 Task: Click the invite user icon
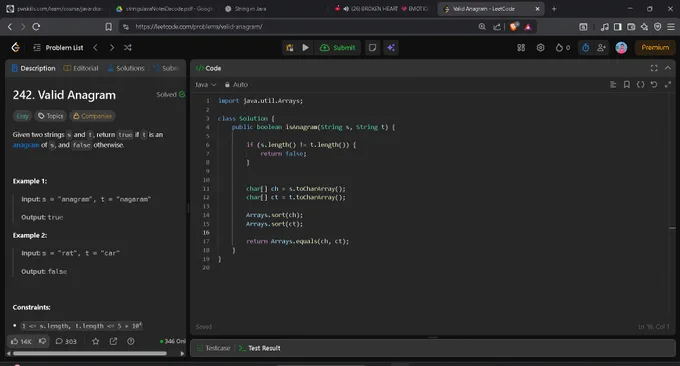tap(601, 48)
